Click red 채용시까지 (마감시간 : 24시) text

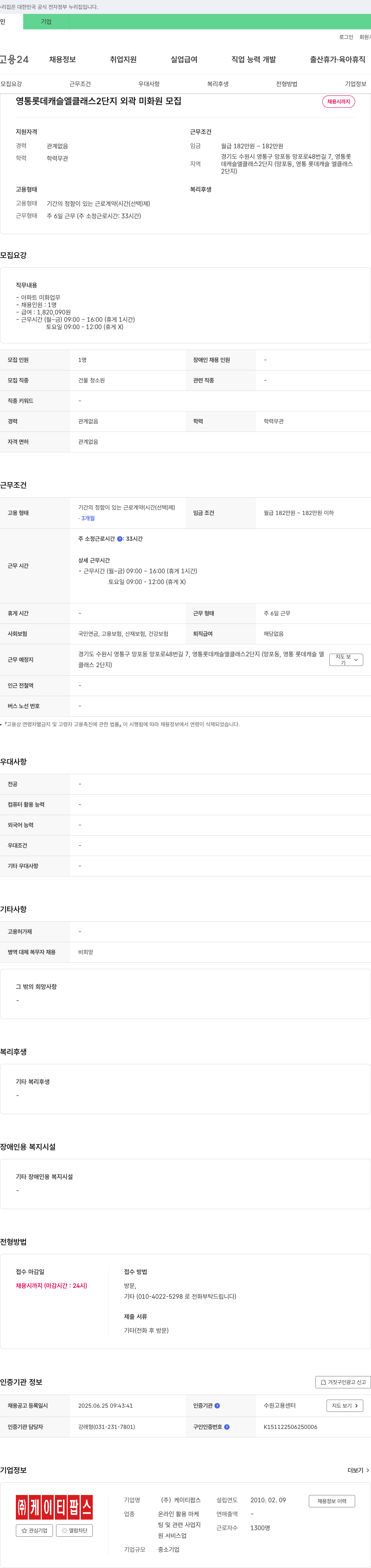click(x=51, y=1286)
